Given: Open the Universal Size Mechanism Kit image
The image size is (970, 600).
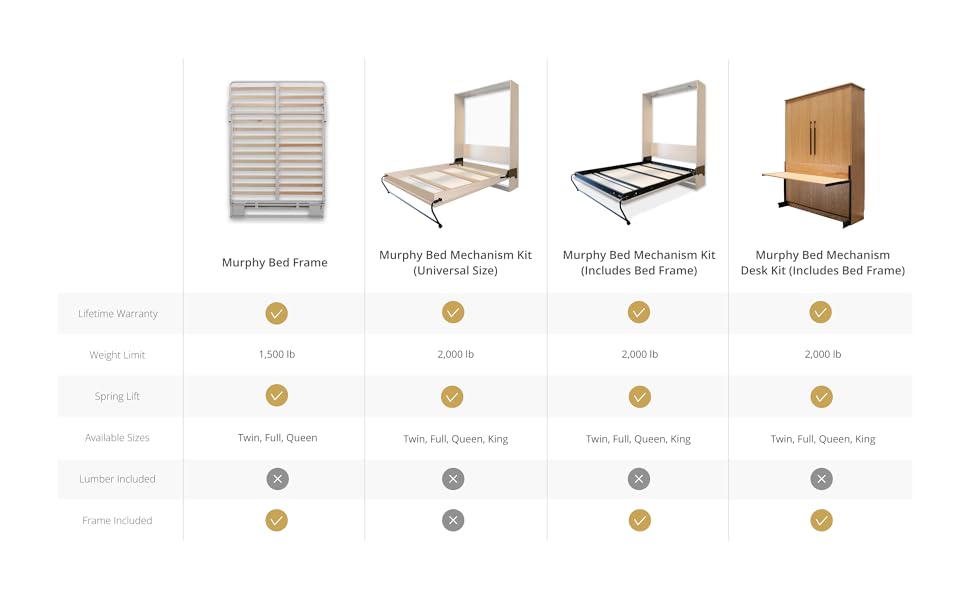Looking at the screenshot, I should coord(450,153).
